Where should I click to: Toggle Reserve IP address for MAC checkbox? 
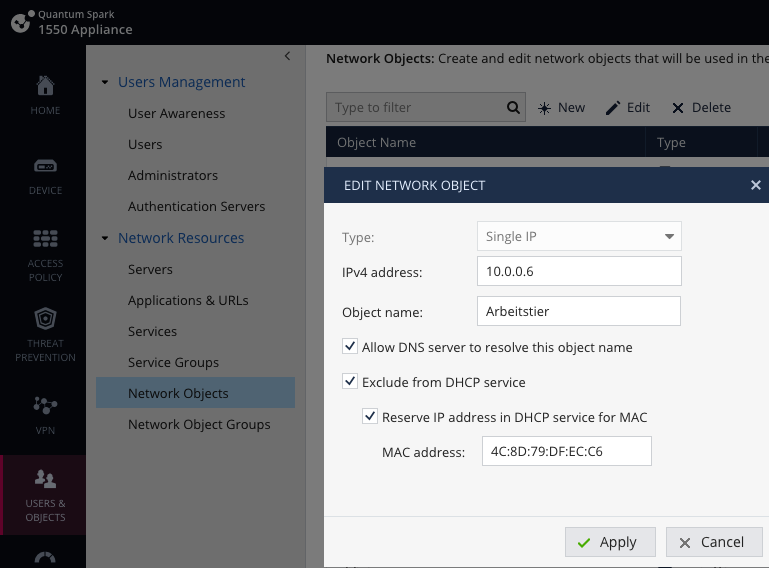(370, 416)
